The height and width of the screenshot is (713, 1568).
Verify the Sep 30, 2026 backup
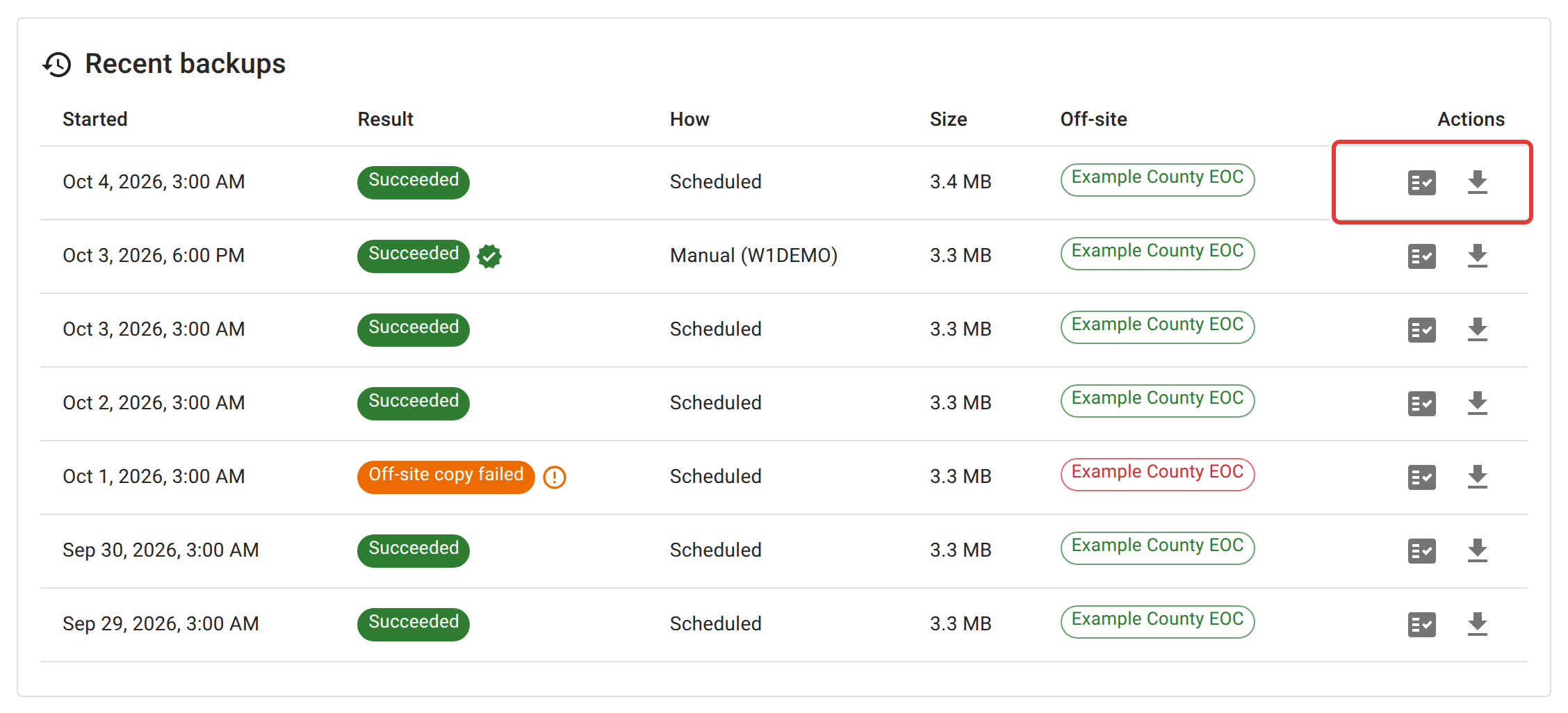coord(1421,551)
